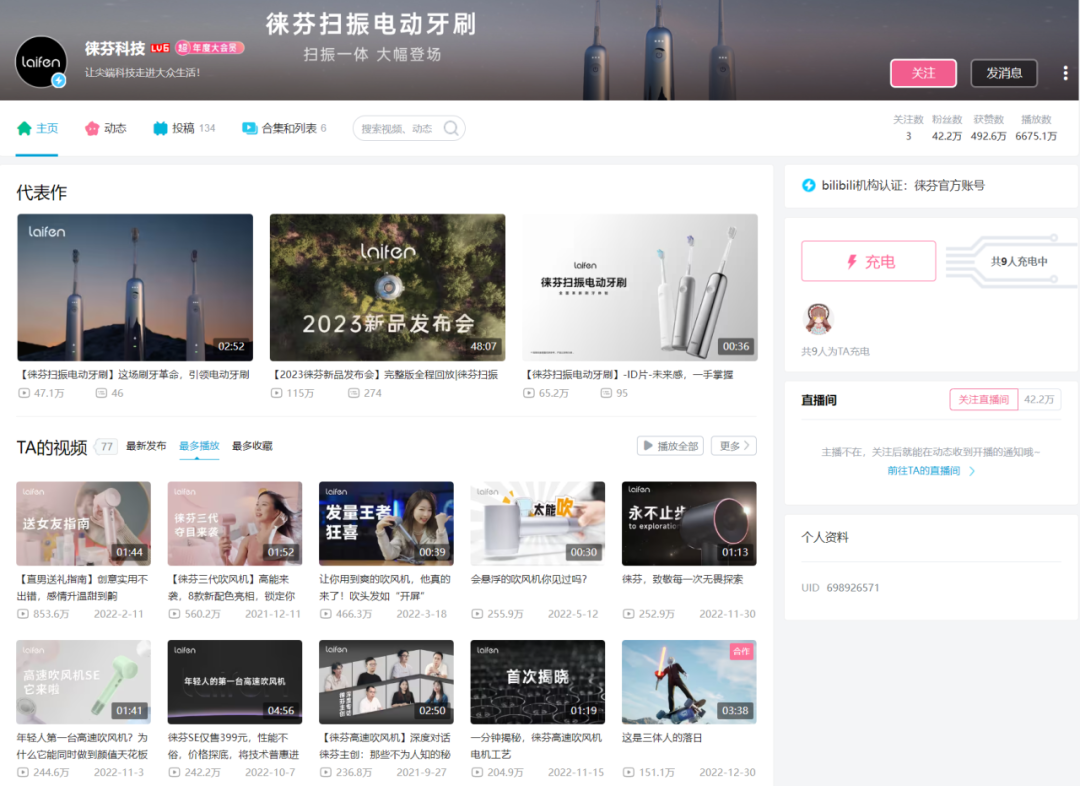Click title 会悬浮的吹风机你见过吗？

click(529, 579)
